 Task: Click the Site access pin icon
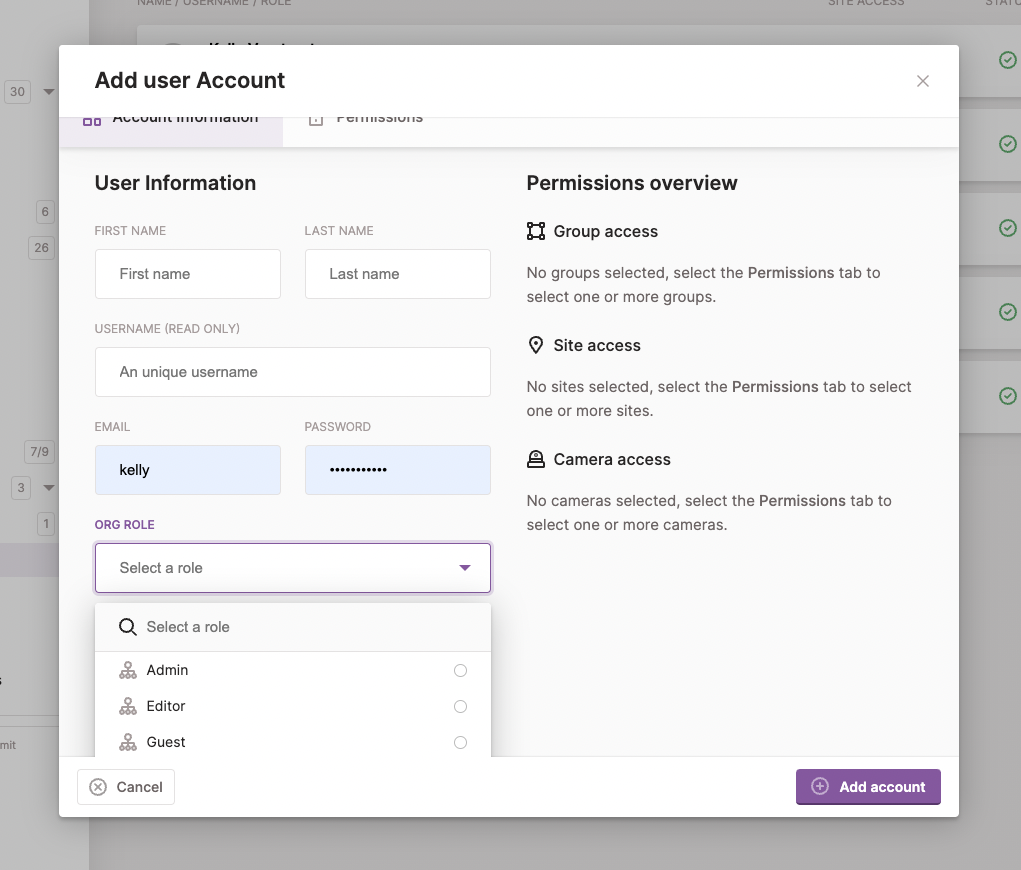[x=536, y=346]
